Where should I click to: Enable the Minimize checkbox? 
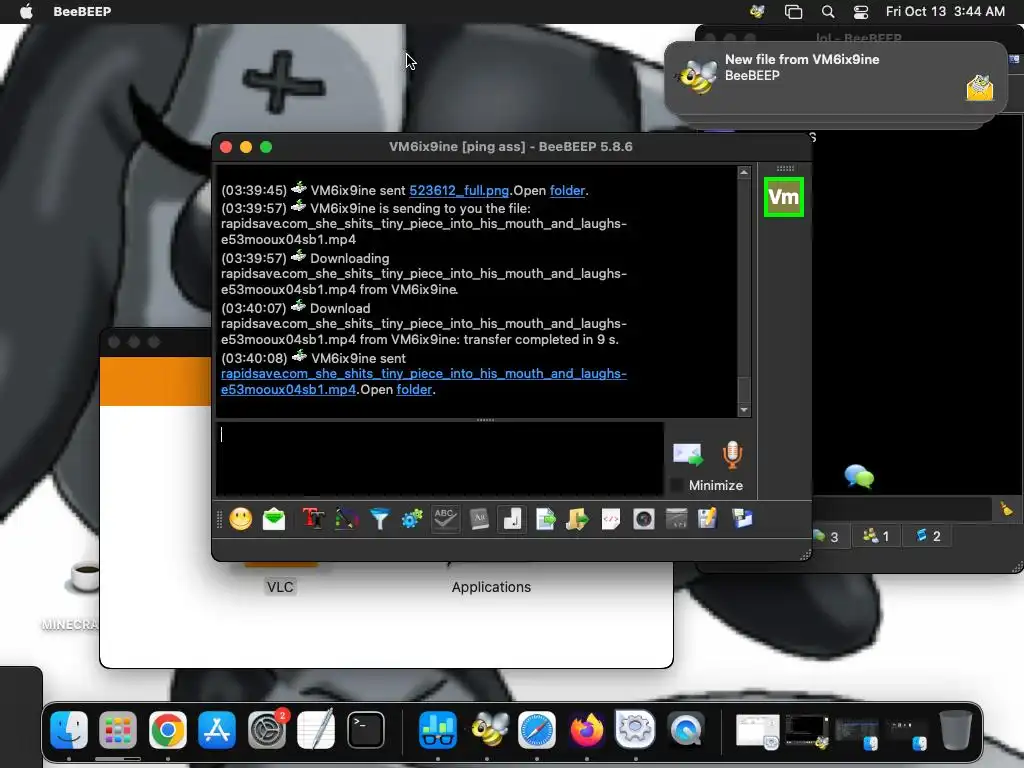(677, 485)
